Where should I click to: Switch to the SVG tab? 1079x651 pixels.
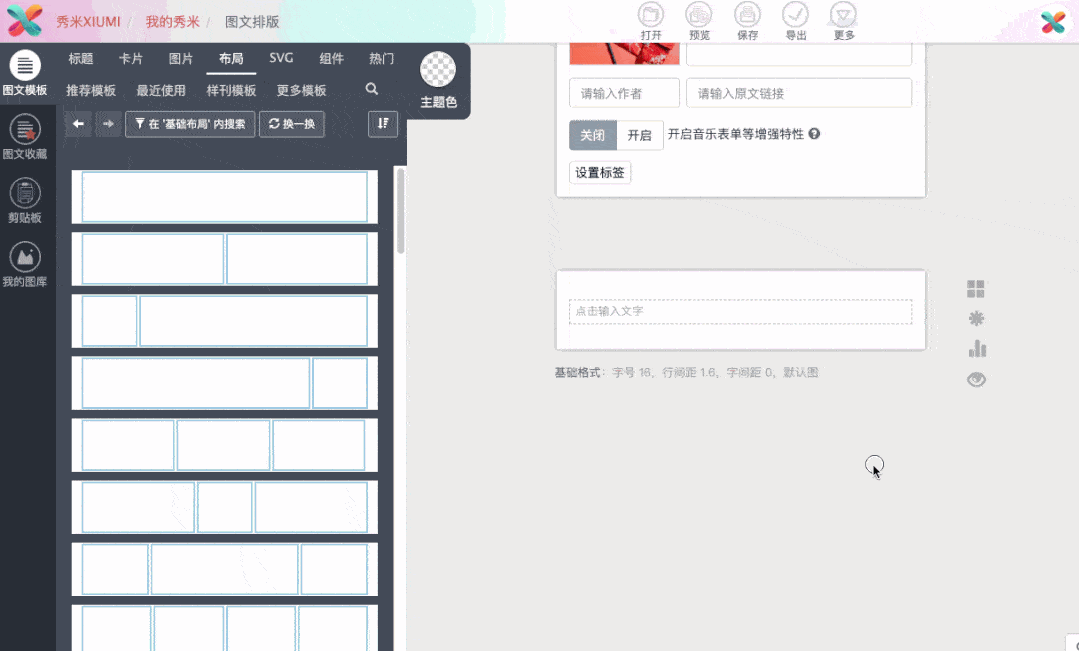pyautogui.click(x=281, y=59)
